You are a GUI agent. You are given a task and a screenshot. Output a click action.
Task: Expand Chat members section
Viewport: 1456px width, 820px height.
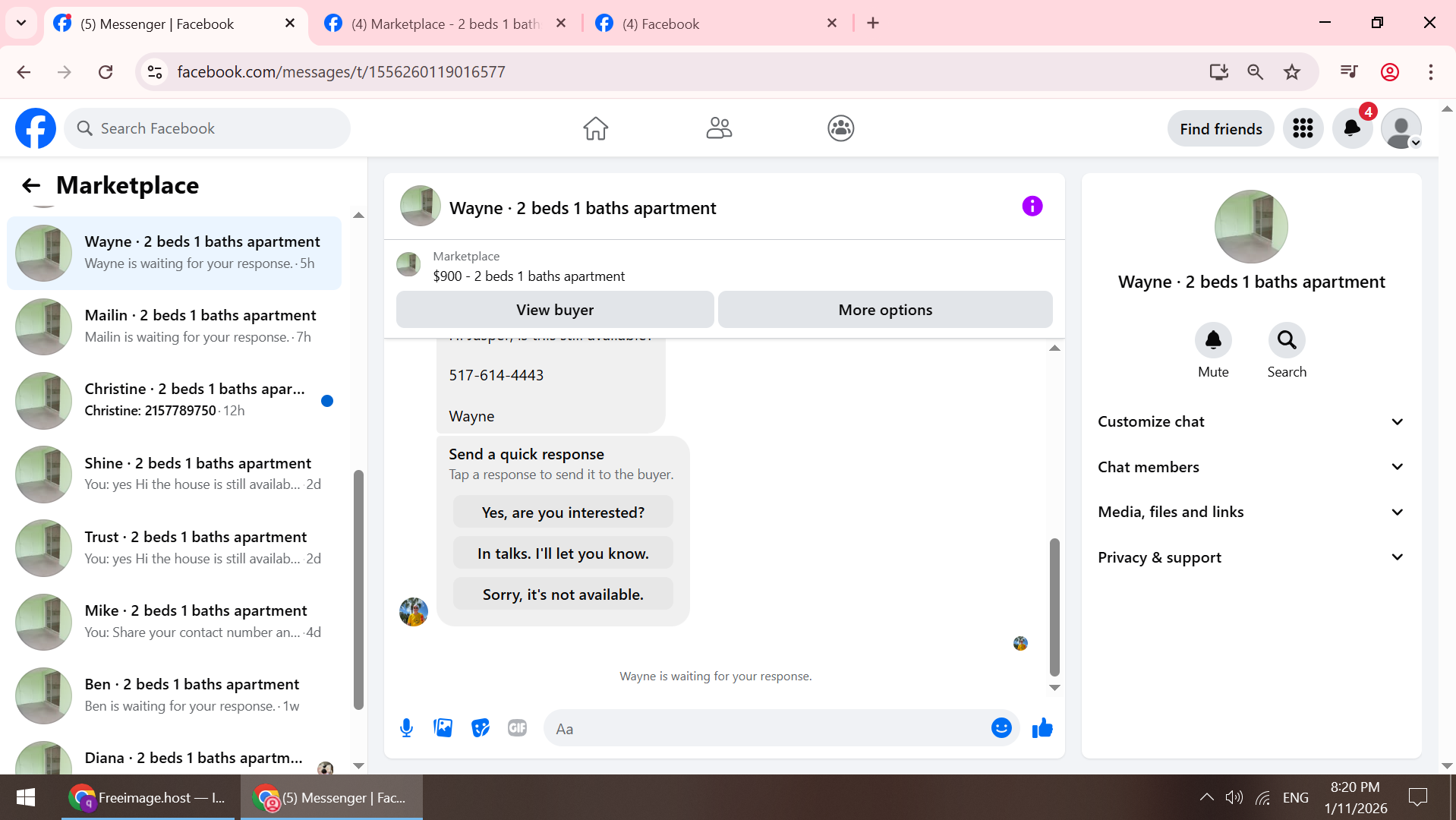[1251, 467]
